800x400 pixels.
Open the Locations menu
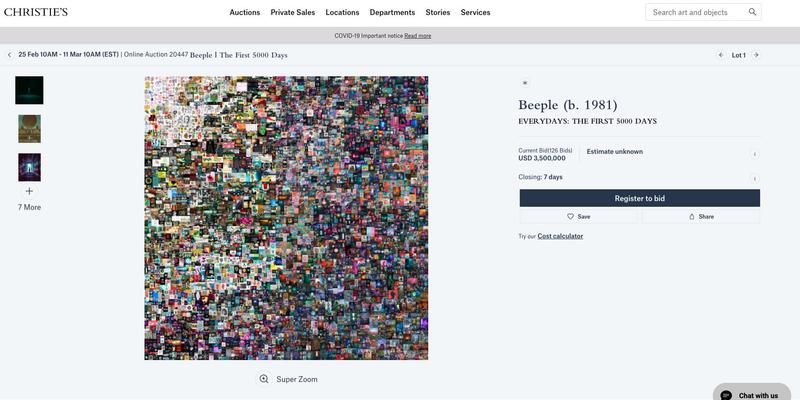[x=342, y=12]
